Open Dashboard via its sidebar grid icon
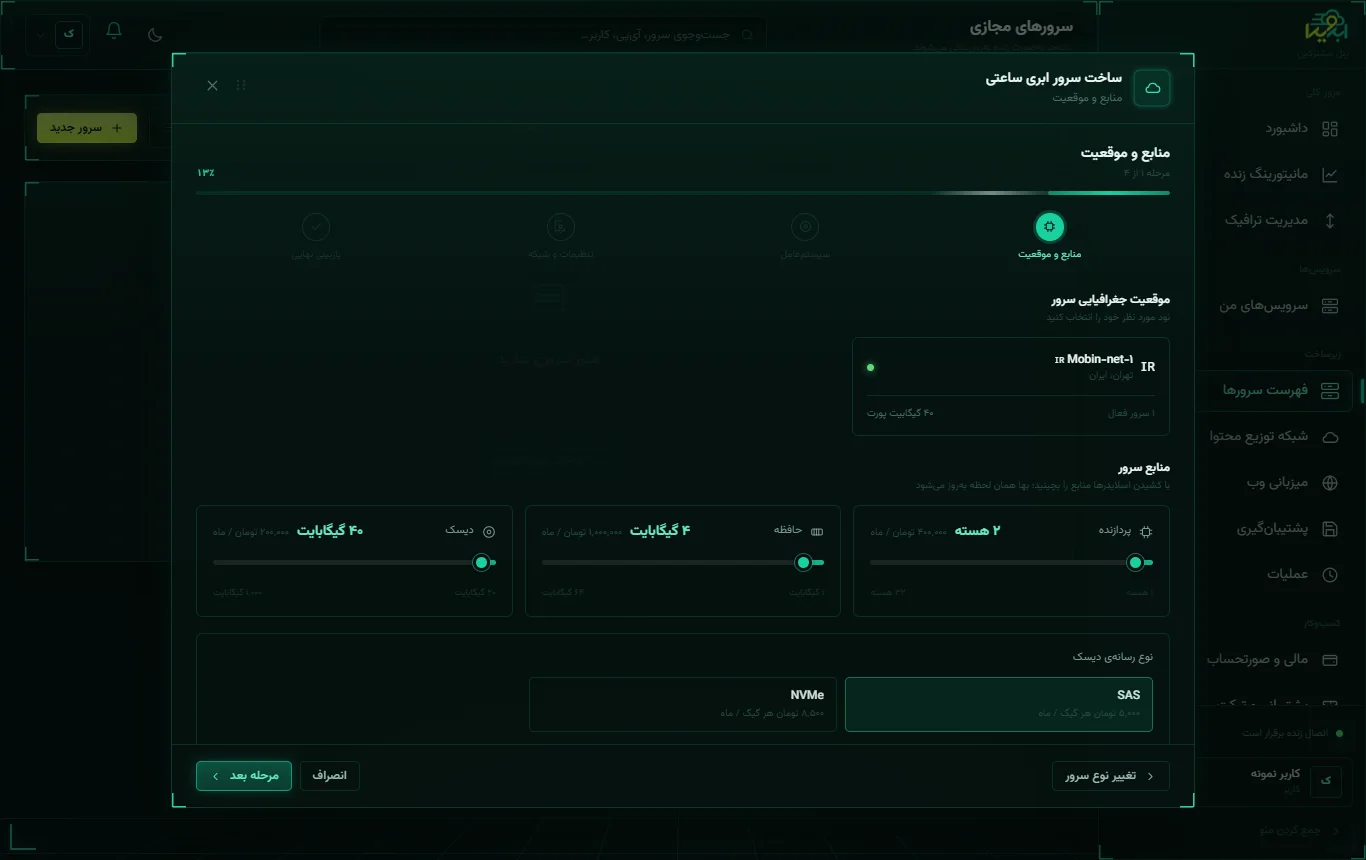 point(1329,128)
